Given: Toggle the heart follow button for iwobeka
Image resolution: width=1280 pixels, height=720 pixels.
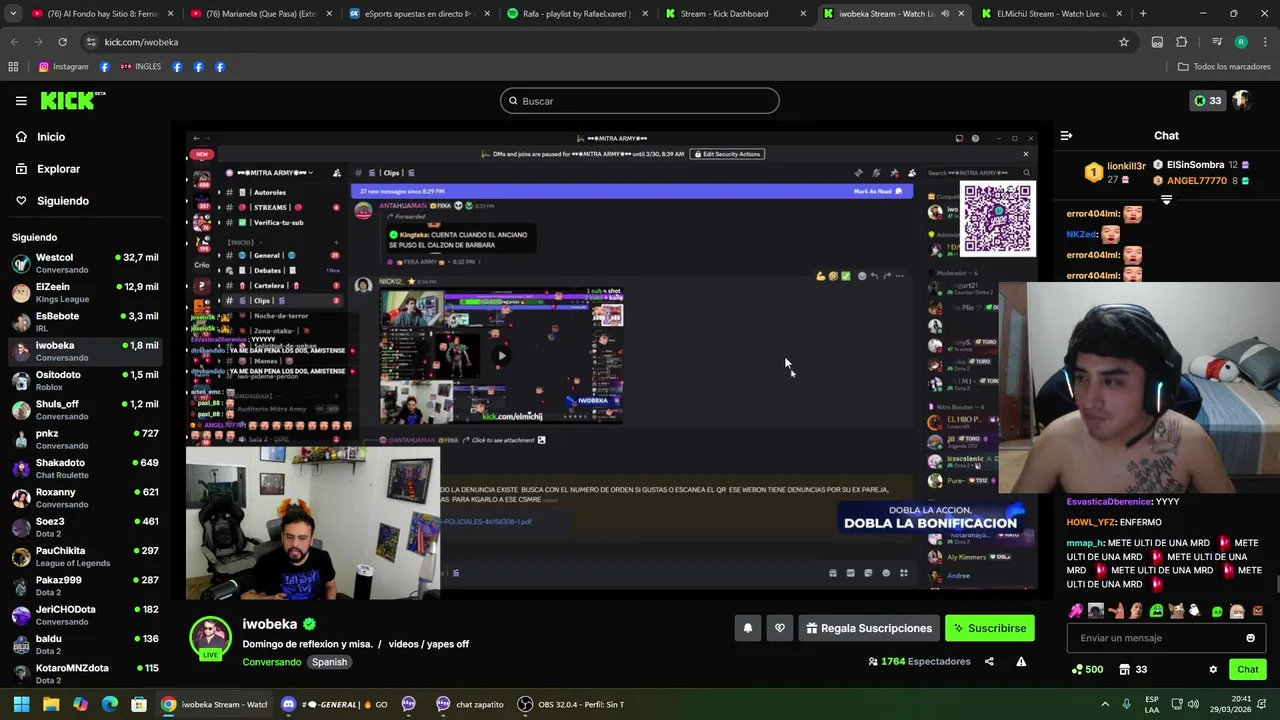Looking at the screenshot, I should coord(780,628).
